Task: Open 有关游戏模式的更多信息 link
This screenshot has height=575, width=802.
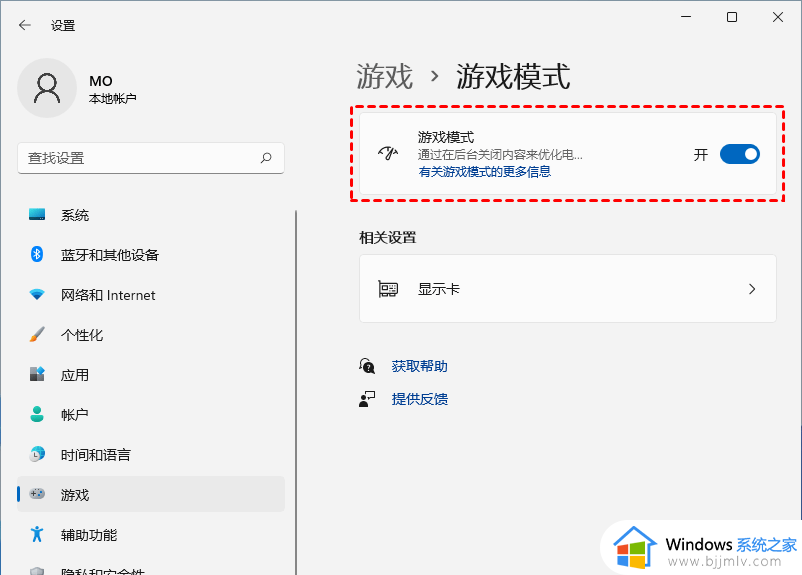Action: (x=485, y=171)
